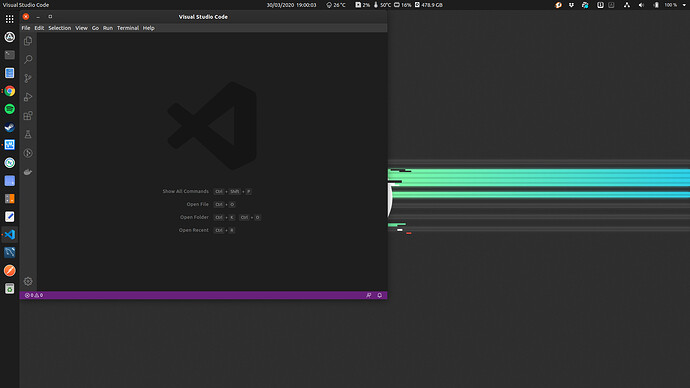Click the Open Recent label
Screen dimensions: 690x388
(194, 230)
